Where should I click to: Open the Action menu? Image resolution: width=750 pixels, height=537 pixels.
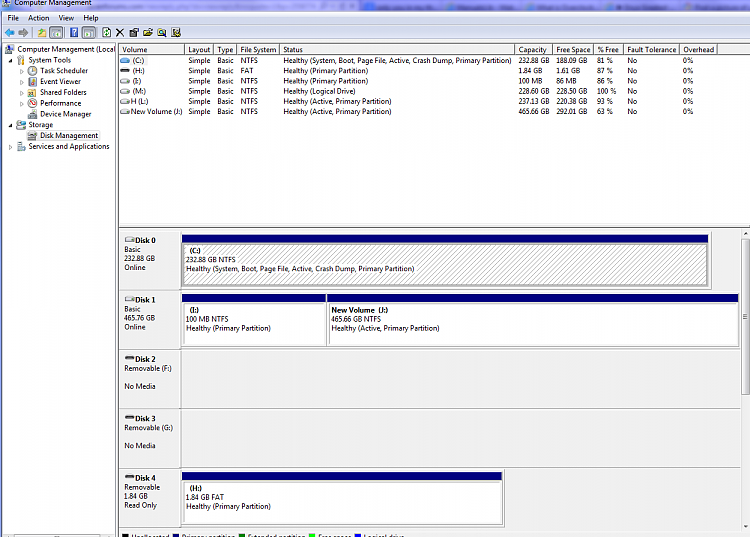38,18
